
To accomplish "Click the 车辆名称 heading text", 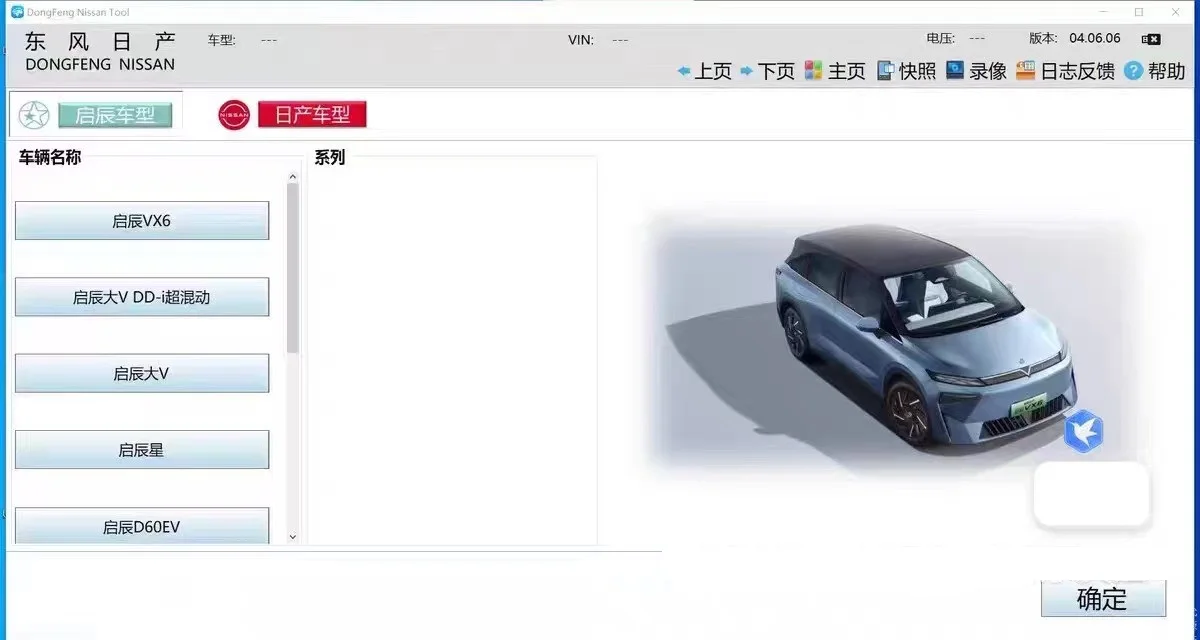I will point(50,157).
